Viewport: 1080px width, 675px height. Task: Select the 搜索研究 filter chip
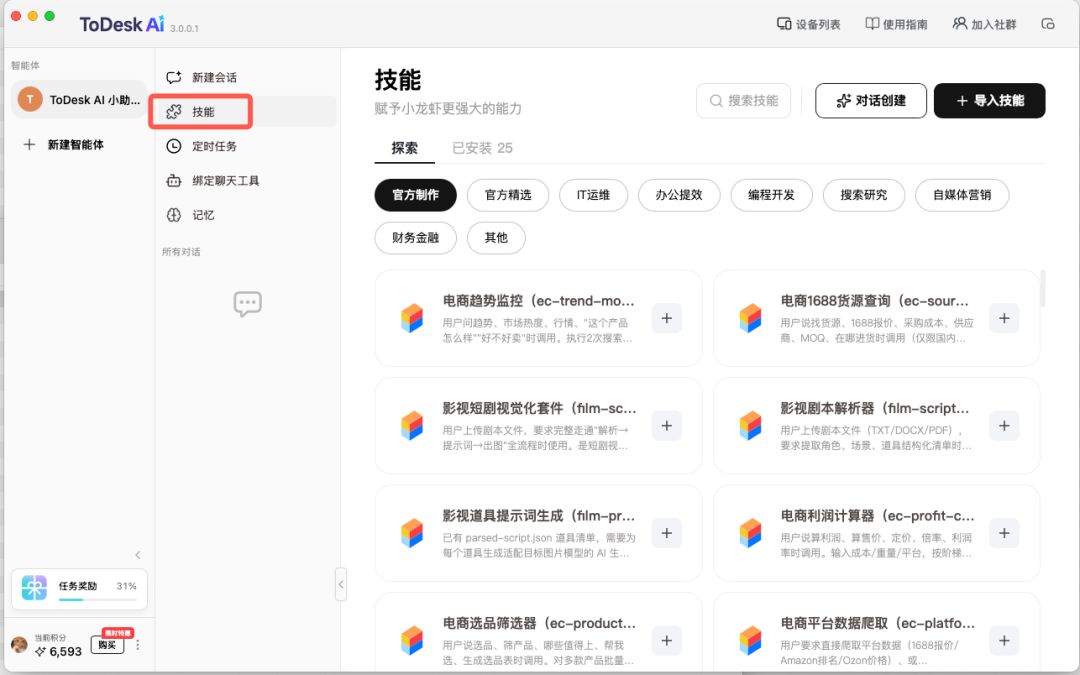864,195
